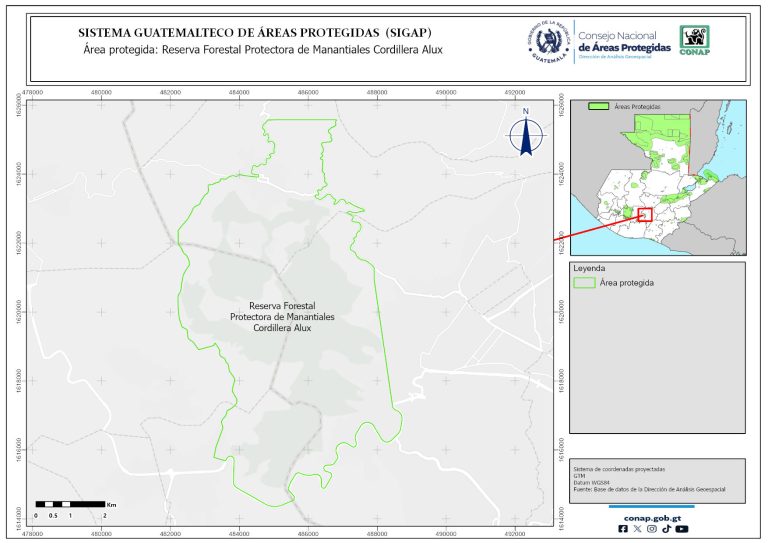The width and height of the screenshot is (768, 543).
Task: Click the TikTok icon in footer
Action: pos(666,529)
